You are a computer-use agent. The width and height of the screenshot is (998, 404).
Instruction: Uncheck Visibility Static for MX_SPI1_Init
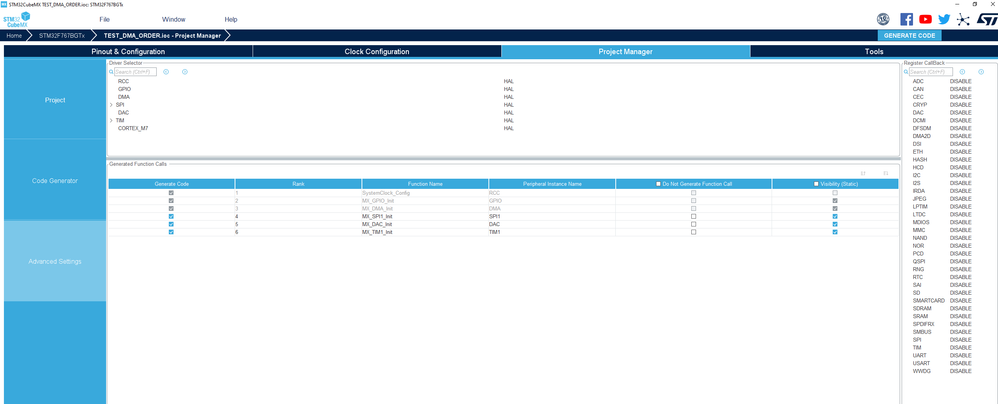(835, 216)
